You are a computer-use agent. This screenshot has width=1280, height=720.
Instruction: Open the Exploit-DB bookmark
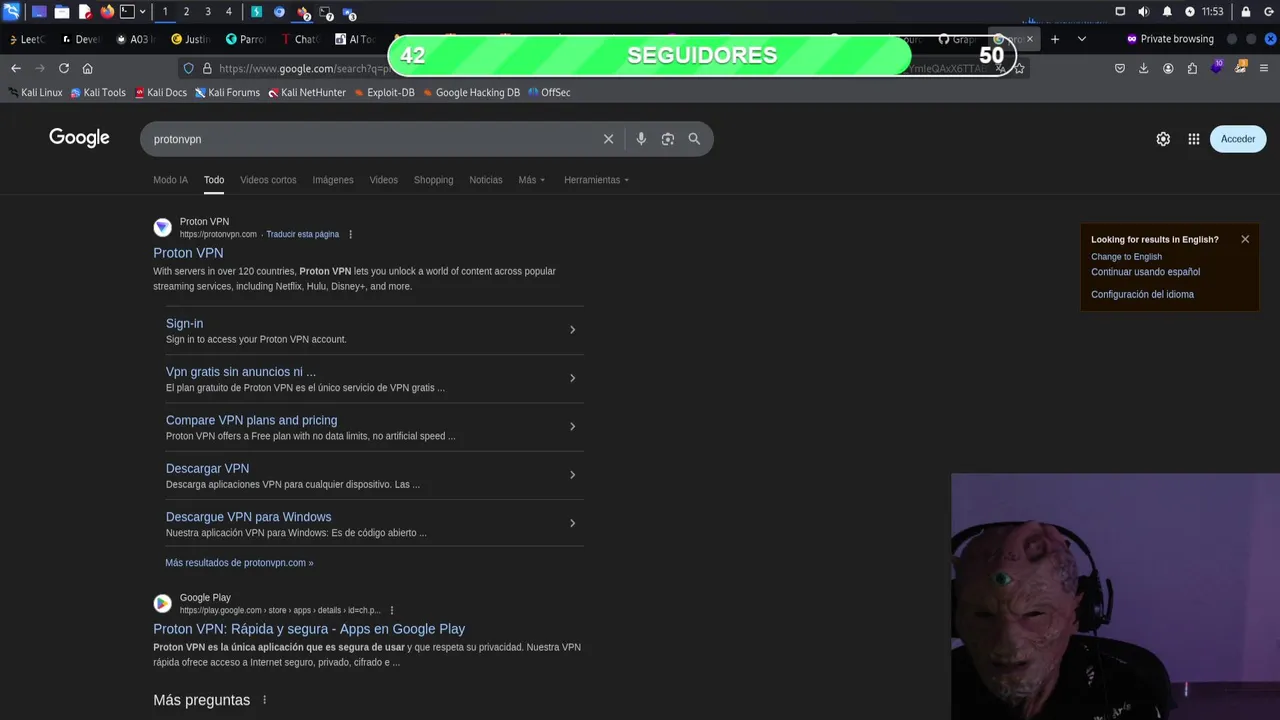(385, 92)
